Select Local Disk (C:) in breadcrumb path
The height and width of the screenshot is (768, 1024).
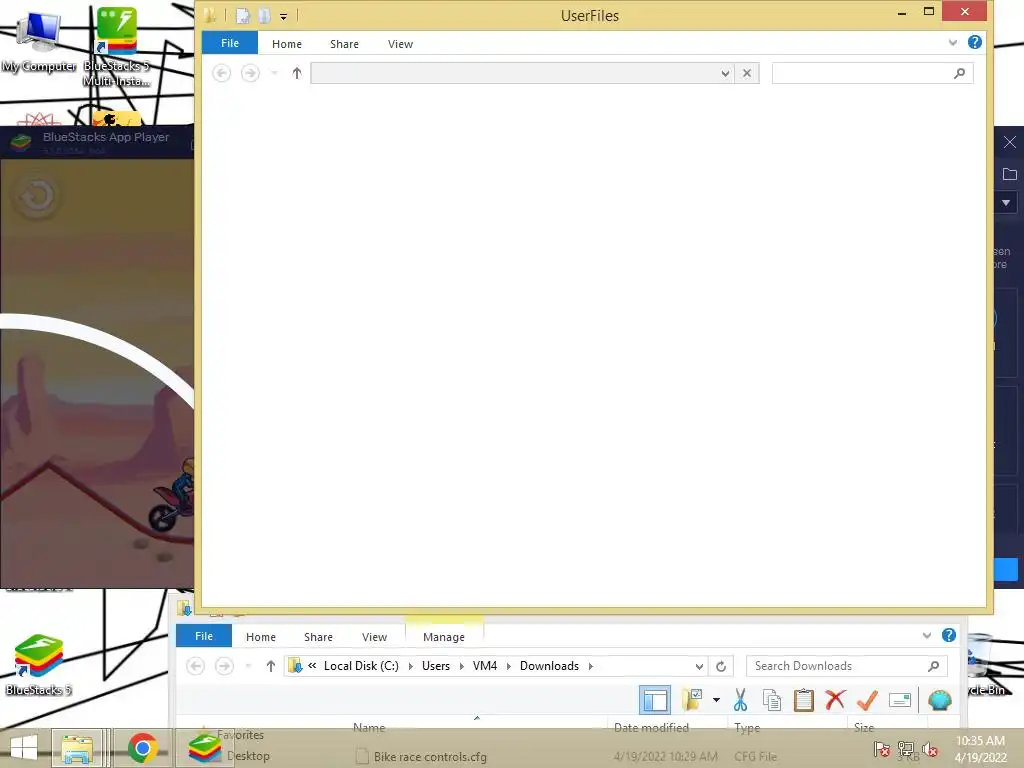(x=361, y=666)
